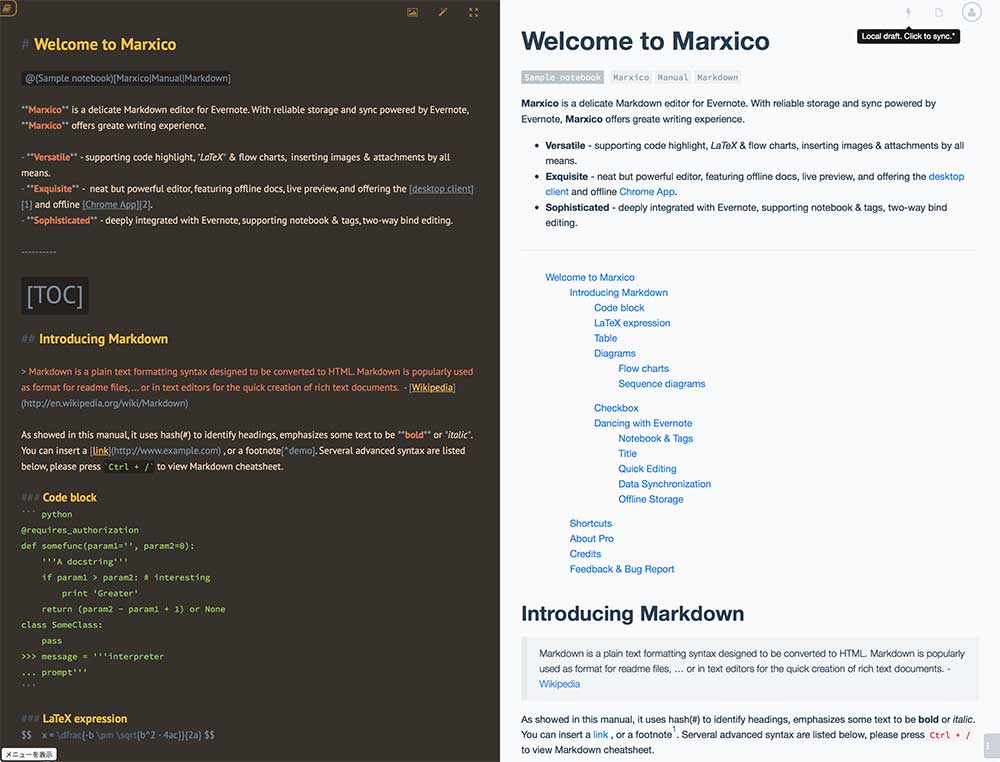Enter fullscreen using the expand arrows icon

(473, 12)
